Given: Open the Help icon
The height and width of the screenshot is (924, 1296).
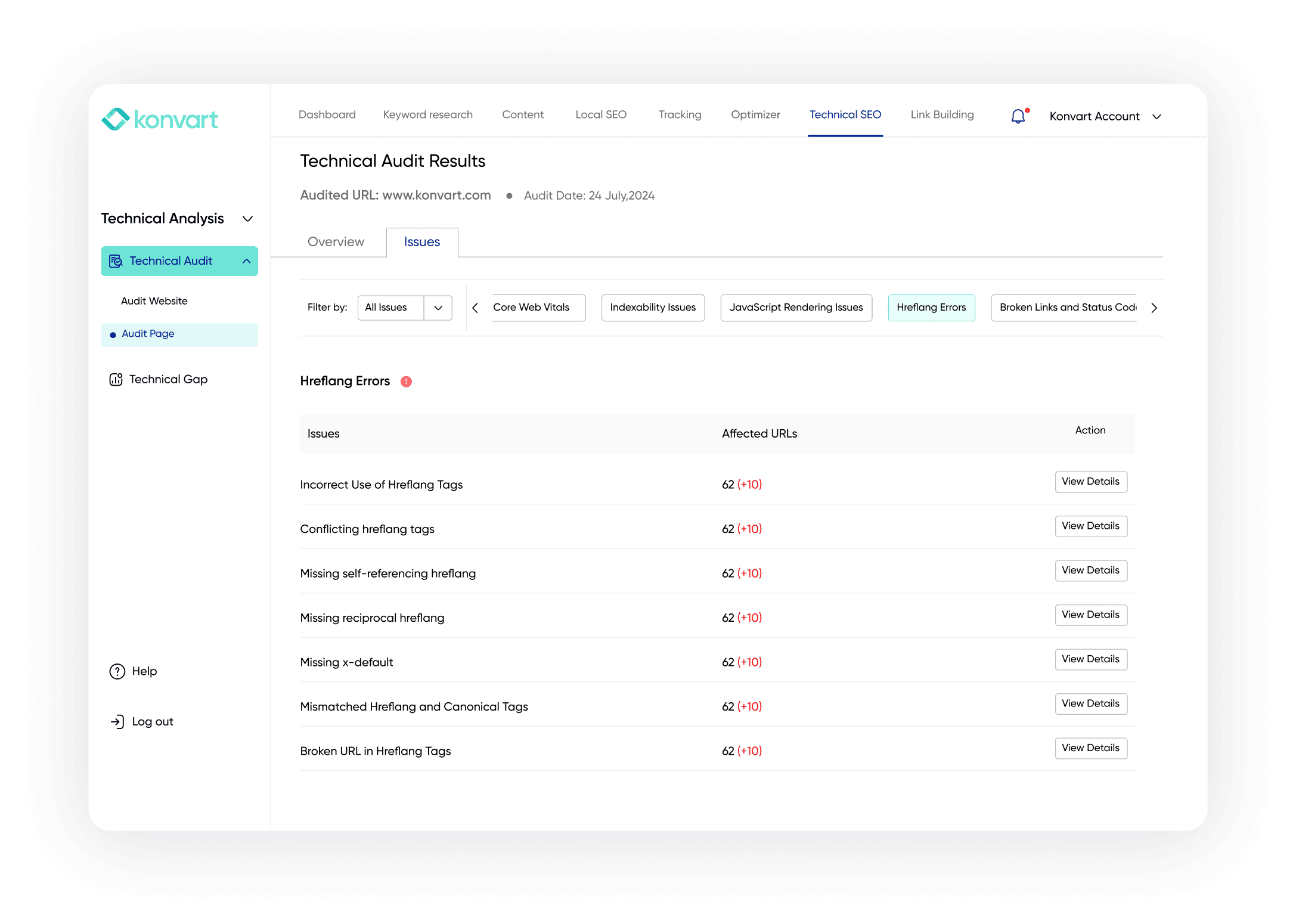Looking at the screenshot, I should coord(116,671).
